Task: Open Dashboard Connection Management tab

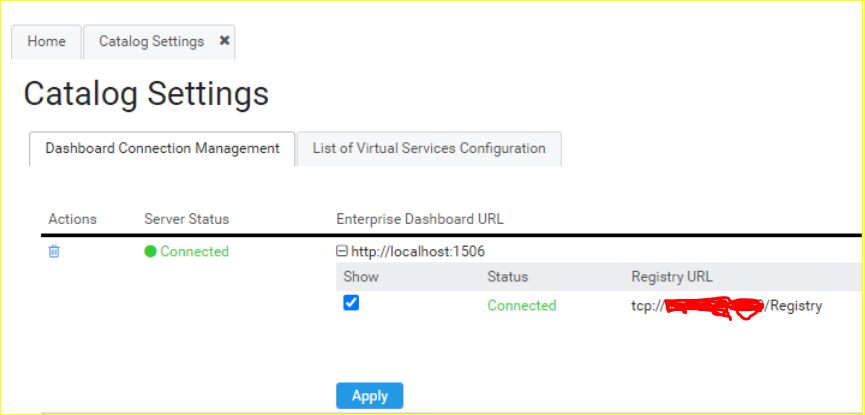Action: [162, 148]
